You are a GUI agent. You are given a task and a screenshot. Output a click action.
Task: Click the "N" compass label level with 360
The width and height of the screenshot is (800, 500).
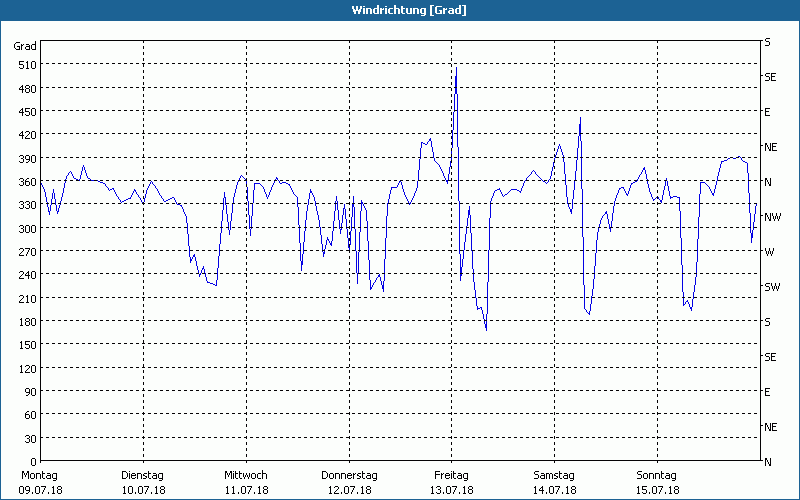click(x=767, y=182)
